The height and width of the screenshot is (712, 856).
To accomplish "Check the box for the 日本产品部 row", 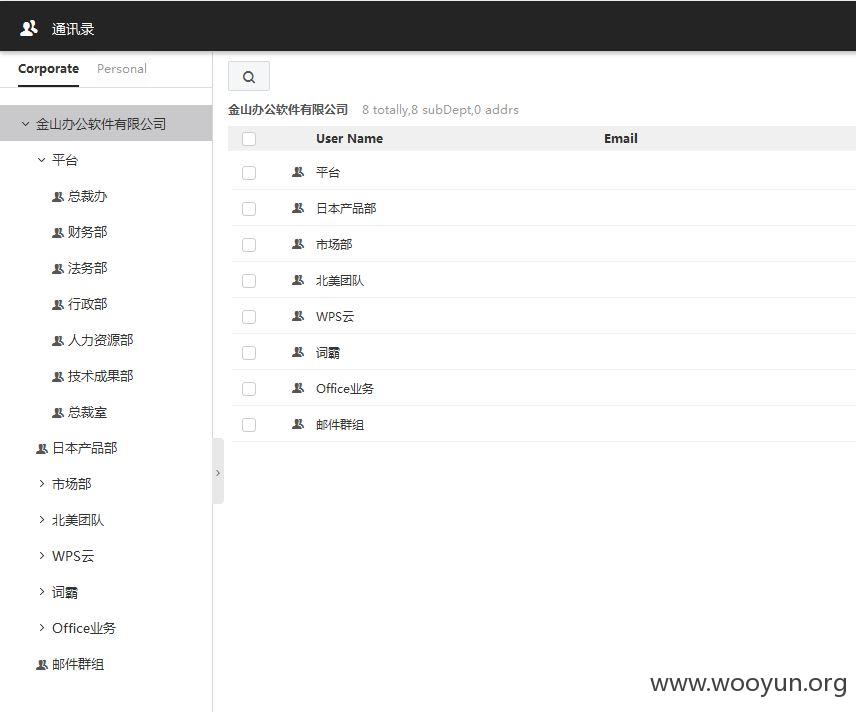I will tap(249, 209).
